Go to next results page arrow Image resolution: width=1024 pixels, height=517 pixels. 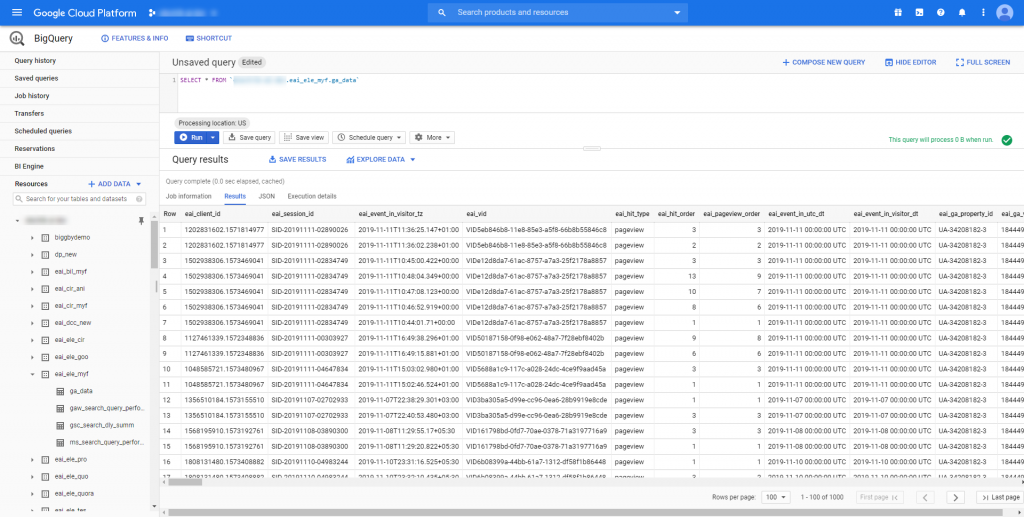pyautogui.click(x=955, y=497)
